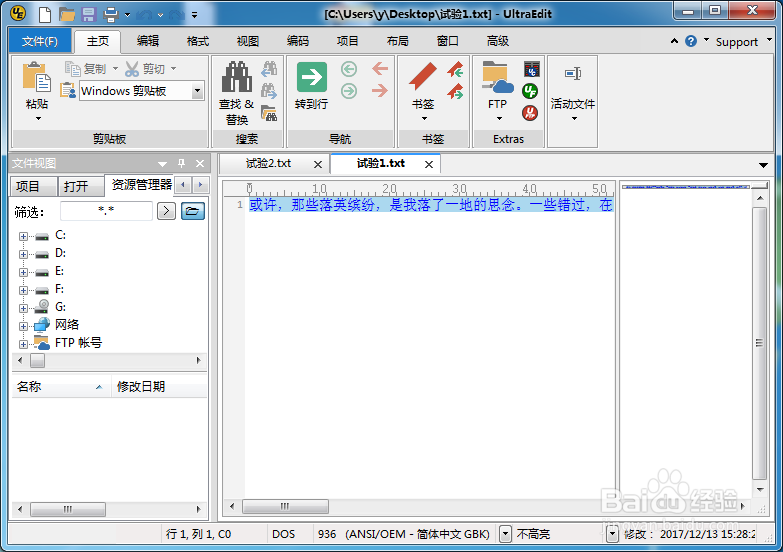783x552 pixels.
Task: Click the help question mark icon
Action: tap(691, 41)
